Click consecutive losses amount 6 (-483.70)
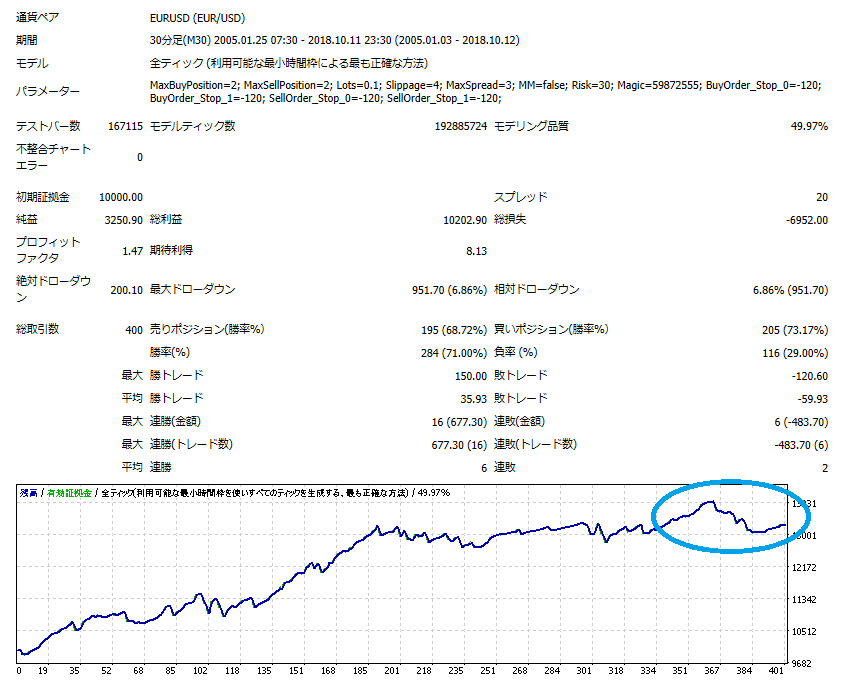 [x=801, y=423]
